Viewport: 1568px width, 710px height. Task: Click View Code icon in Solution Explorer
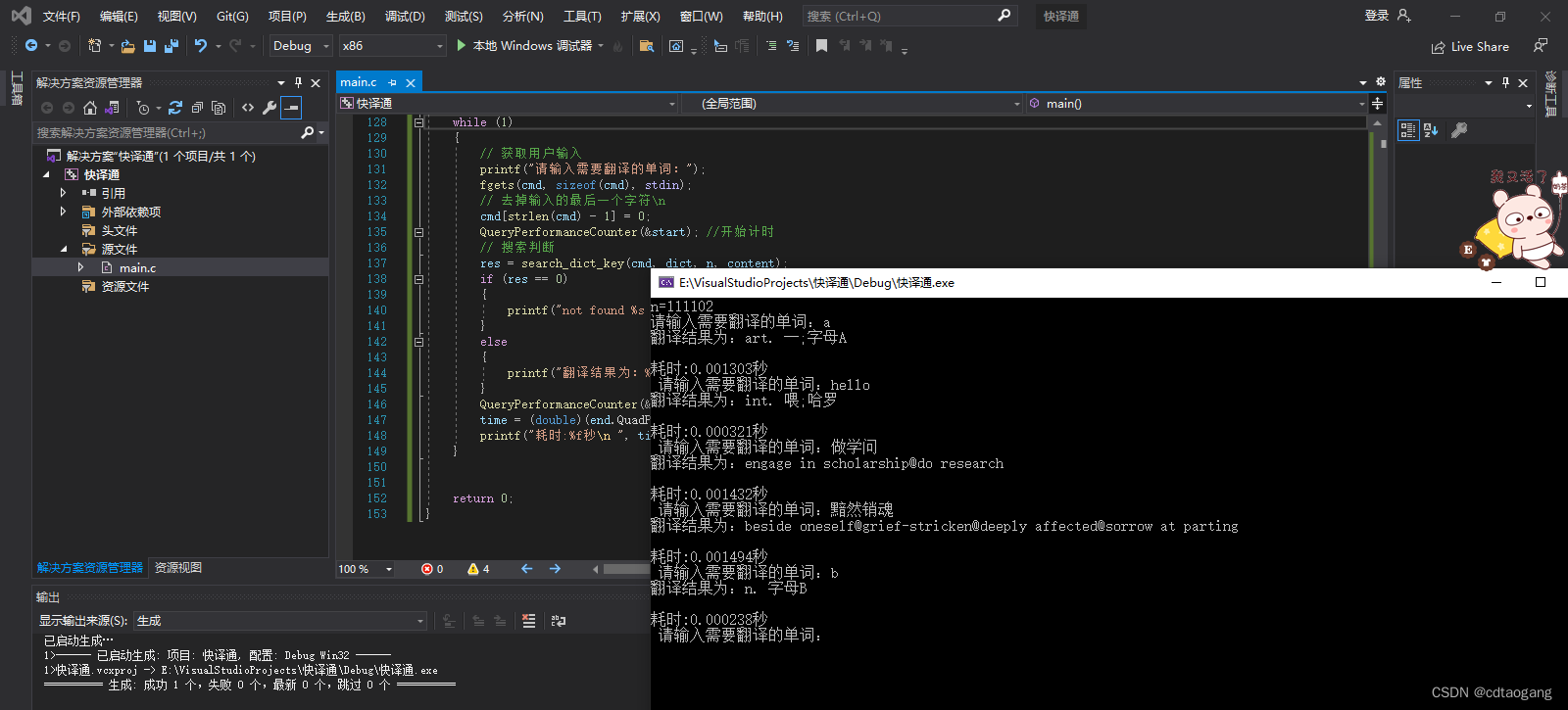[248, 108]
